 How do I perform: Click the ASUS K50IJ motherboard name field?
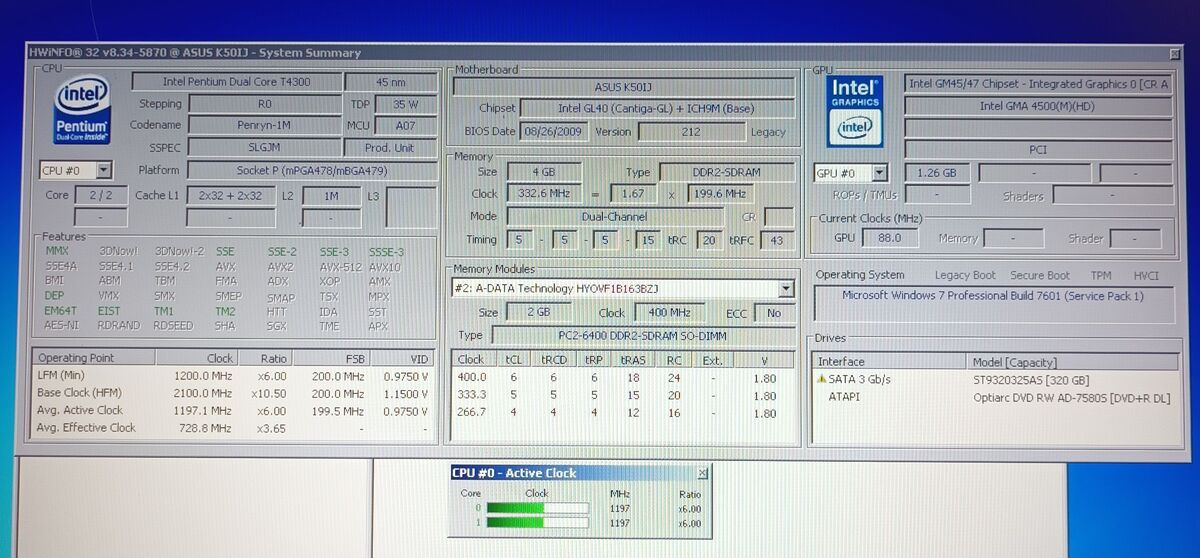click(623, 86)
